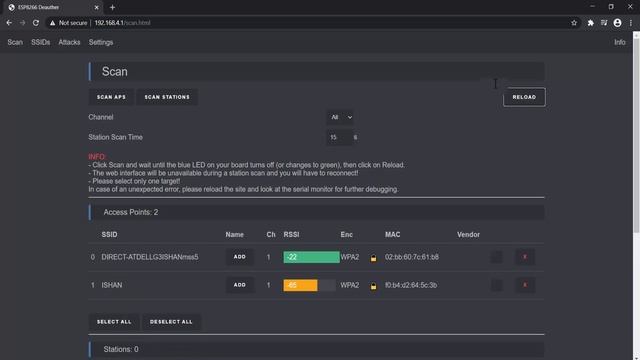Viewport: 640px width, 360px height.
Task: Click the RSSI column header
Action: tap(291, 235)
